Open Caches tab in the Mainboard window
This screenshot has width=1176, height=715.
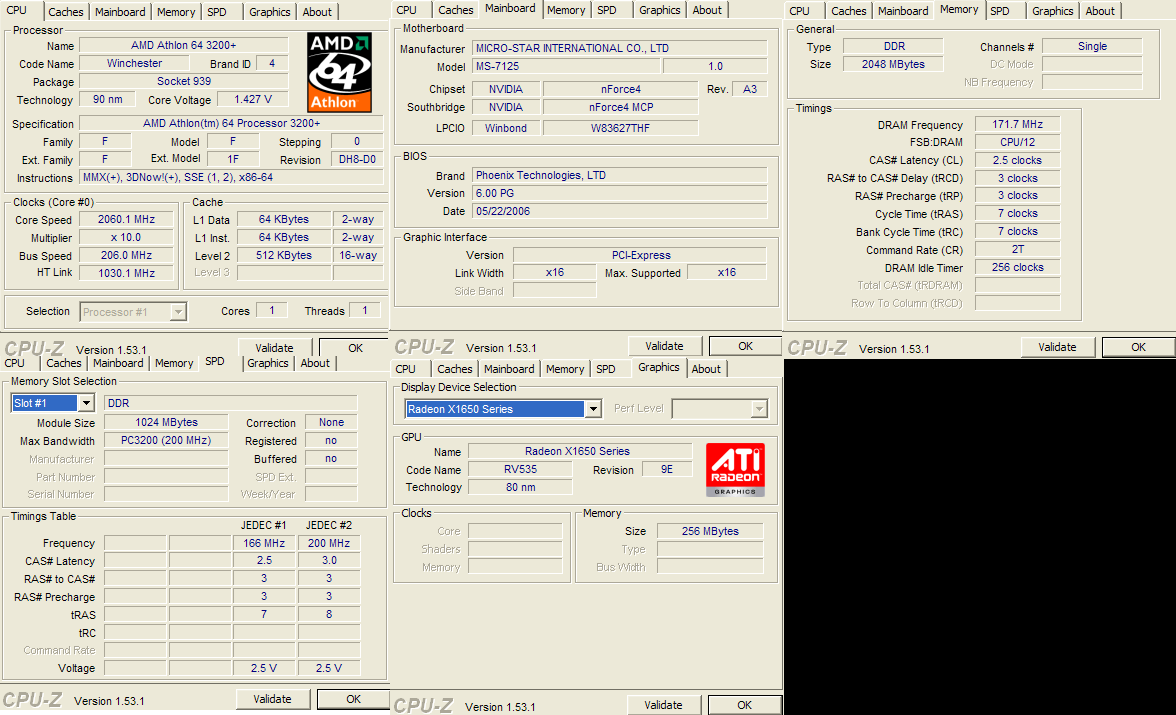tap(456, 10)
